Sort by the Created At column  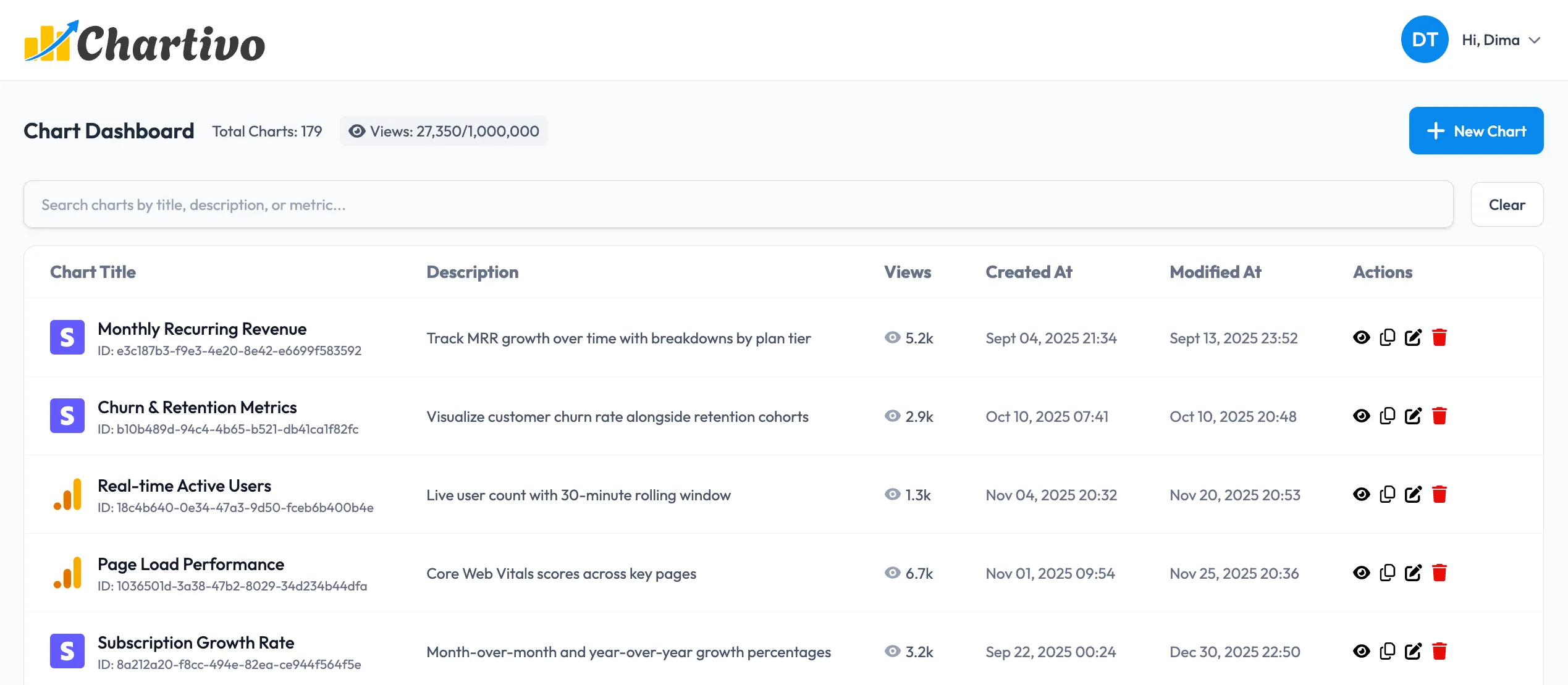click(1029, 272)
